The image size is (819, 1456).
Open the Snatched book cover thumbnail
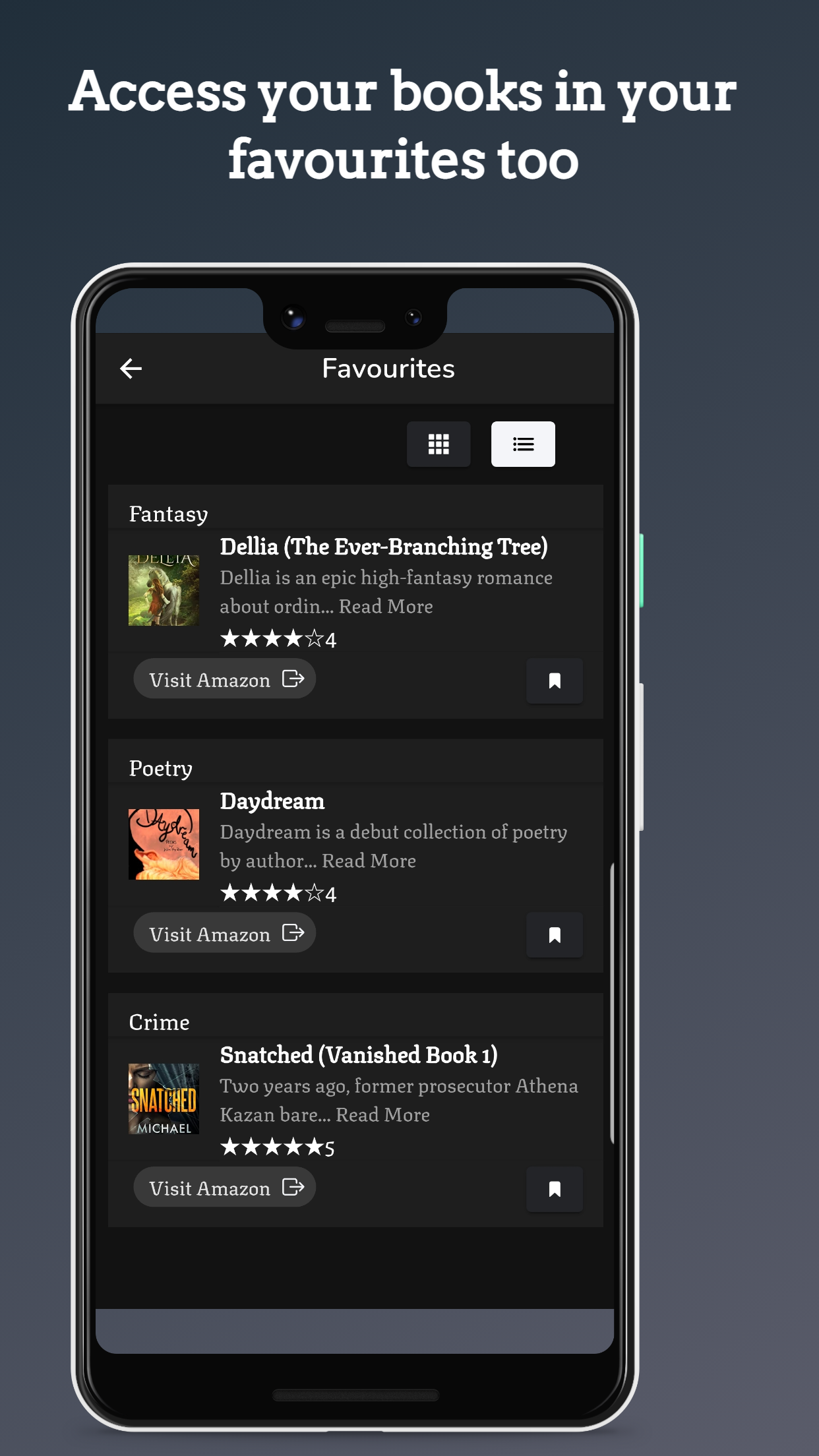pos(164,1099)
